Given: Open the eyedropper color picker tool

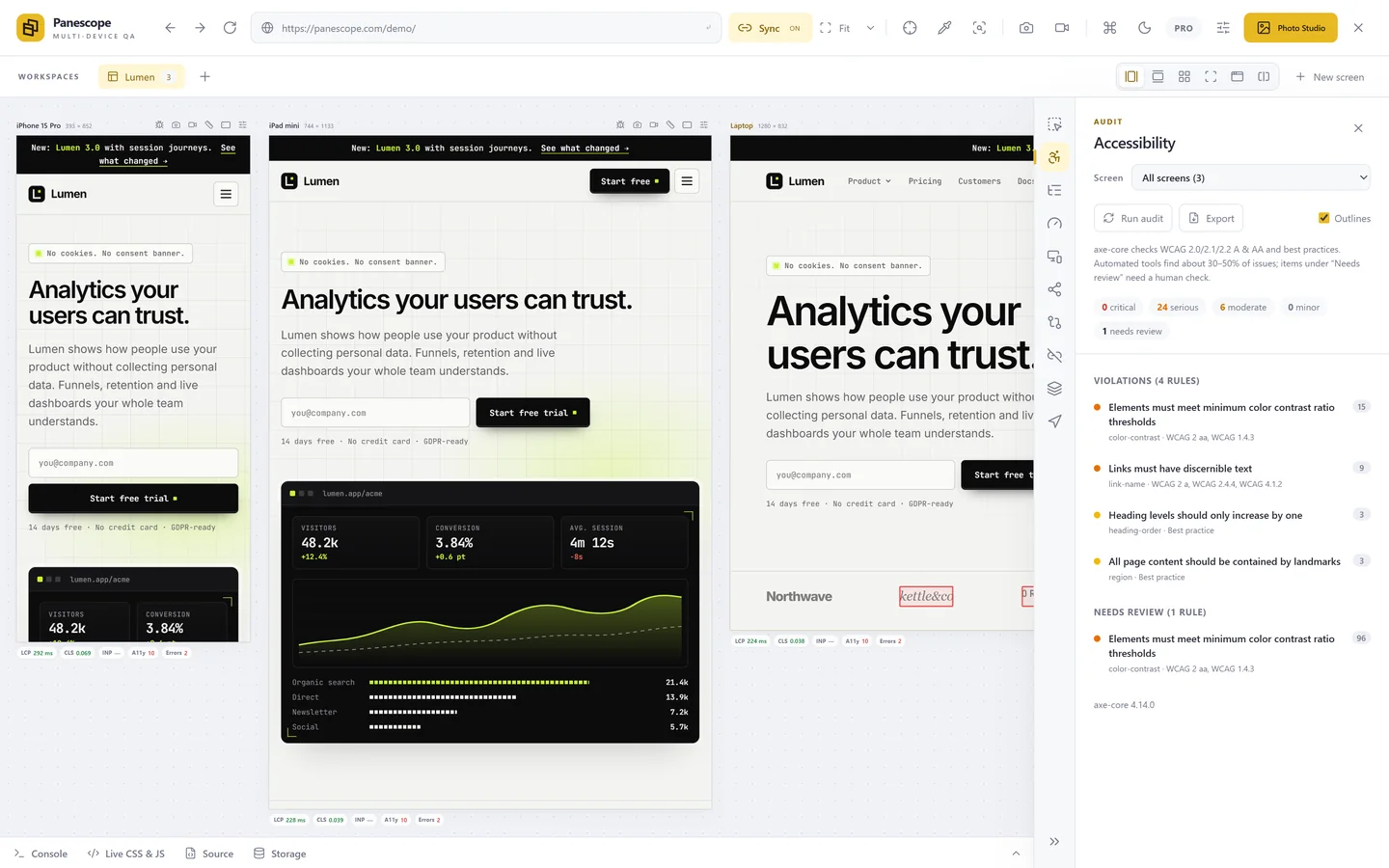Looking at the screenshot, I should coord(944,28).
